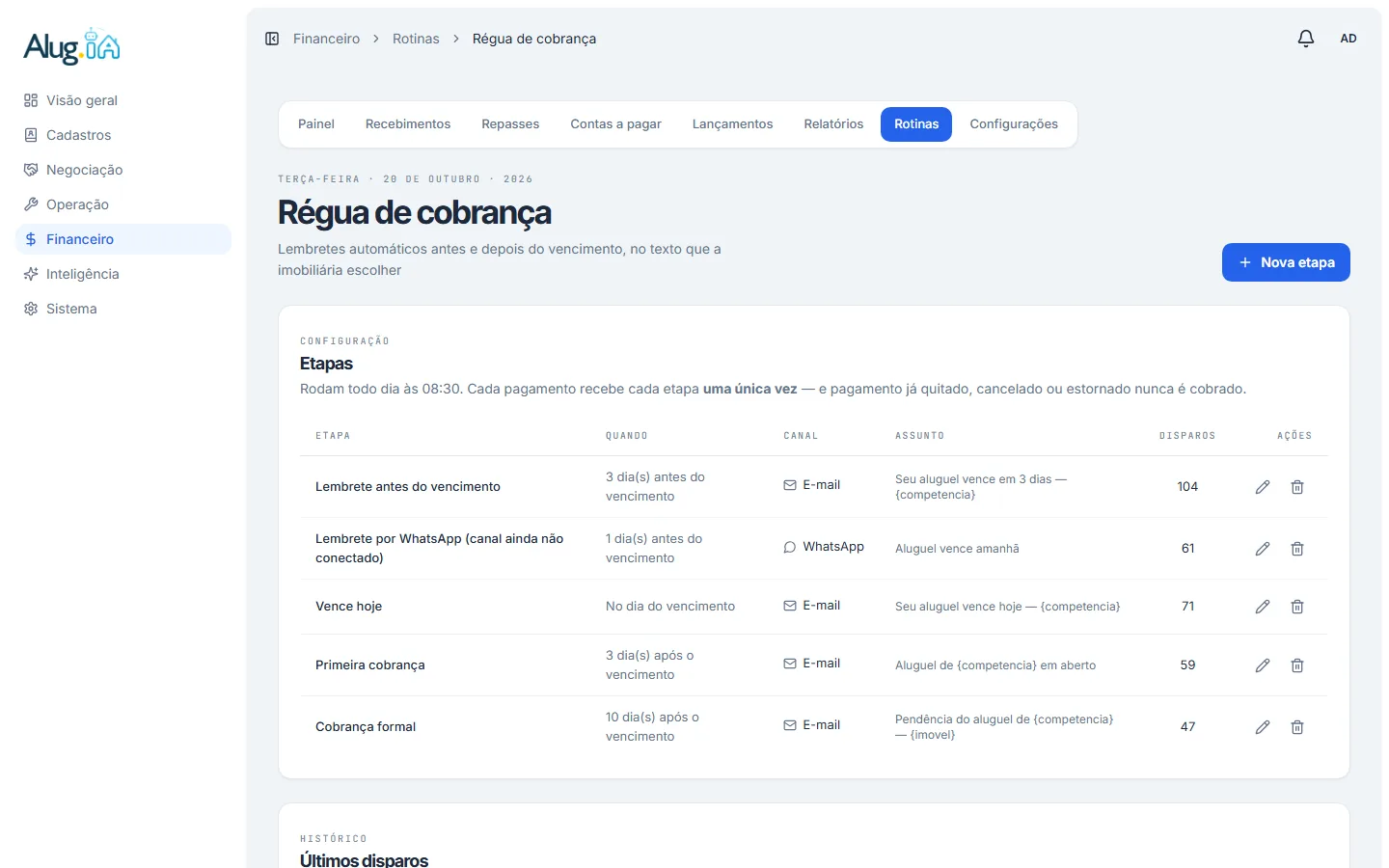Edit the 'Primeira cobrança' step

click(x=1263, y=665)
